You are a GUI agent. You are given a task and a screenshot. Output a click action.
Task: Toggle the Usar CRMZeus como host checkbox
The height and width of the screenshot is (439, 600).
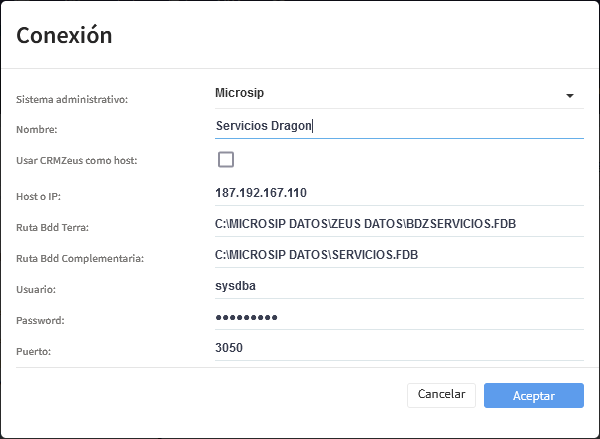click(x=226, y=160)
